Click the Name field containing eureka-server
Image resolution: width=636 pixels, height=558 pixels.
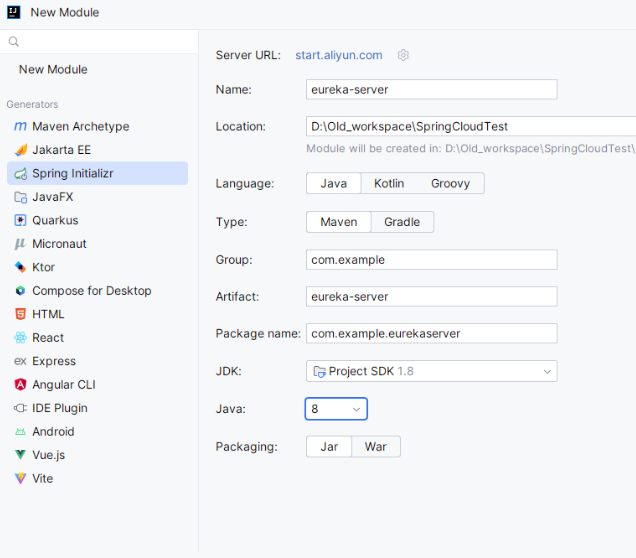pyautogui.click(x=431, y=89)
